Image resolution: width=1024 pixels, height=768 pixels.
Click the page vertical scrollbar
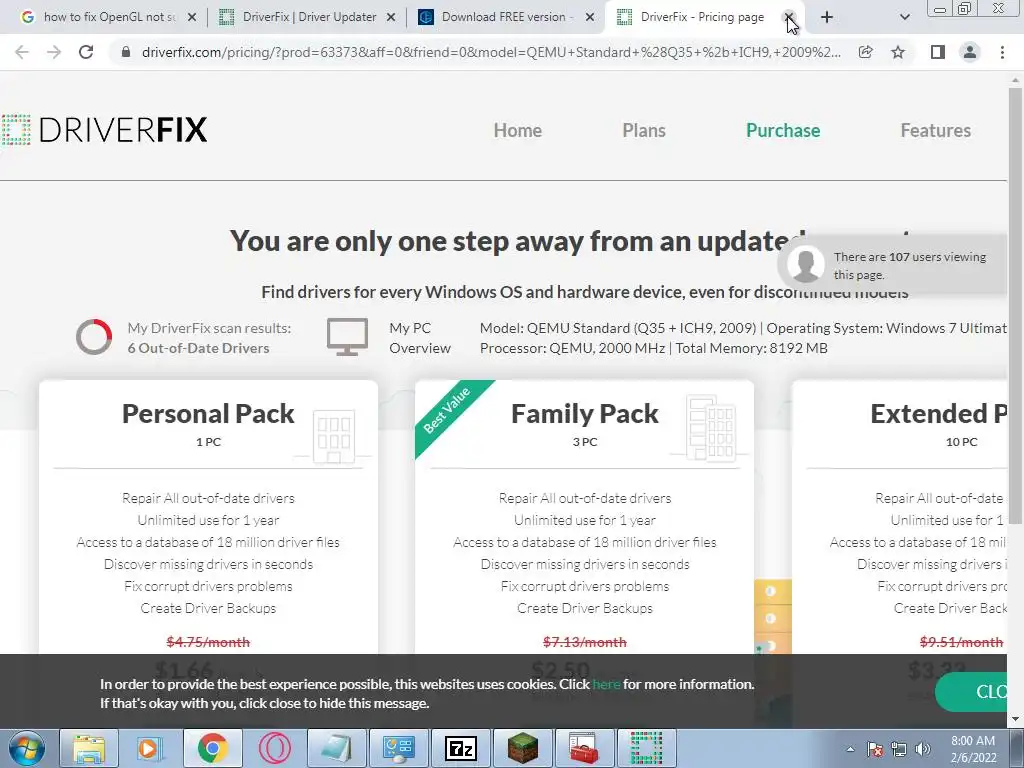pyautogui.click(x=1015, y=305)
